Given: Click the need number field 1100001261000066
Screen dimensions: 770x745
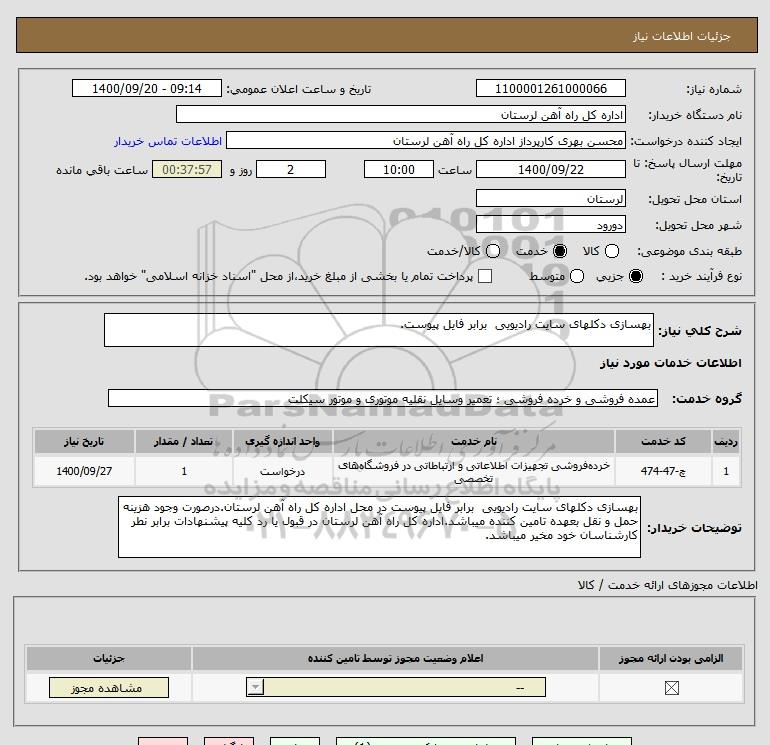Looking at the screenshot, I should click(550, 88).
